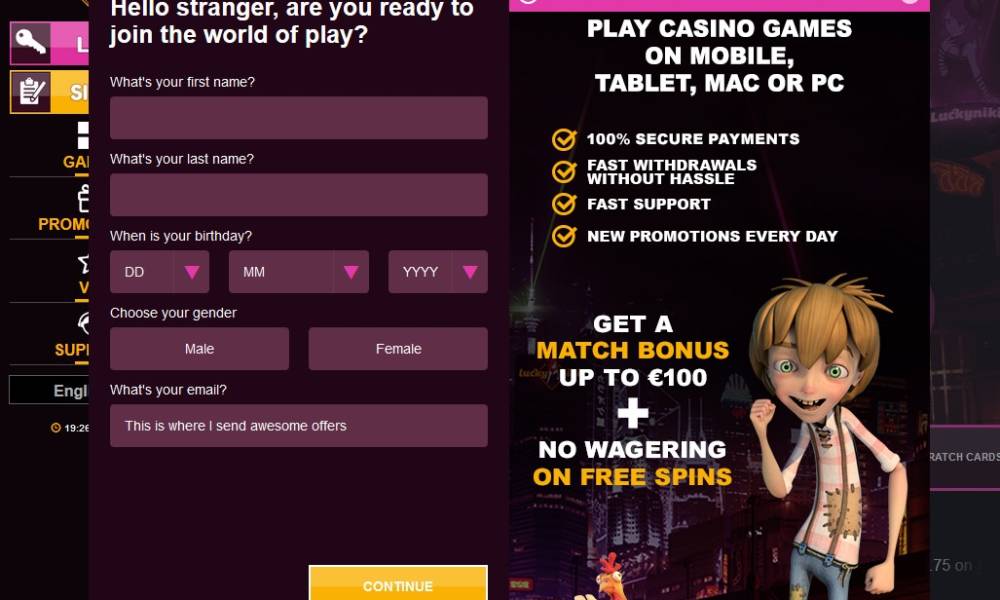Select Male gender option
Screen dimensions: 1000x600
tap(199, 349)
